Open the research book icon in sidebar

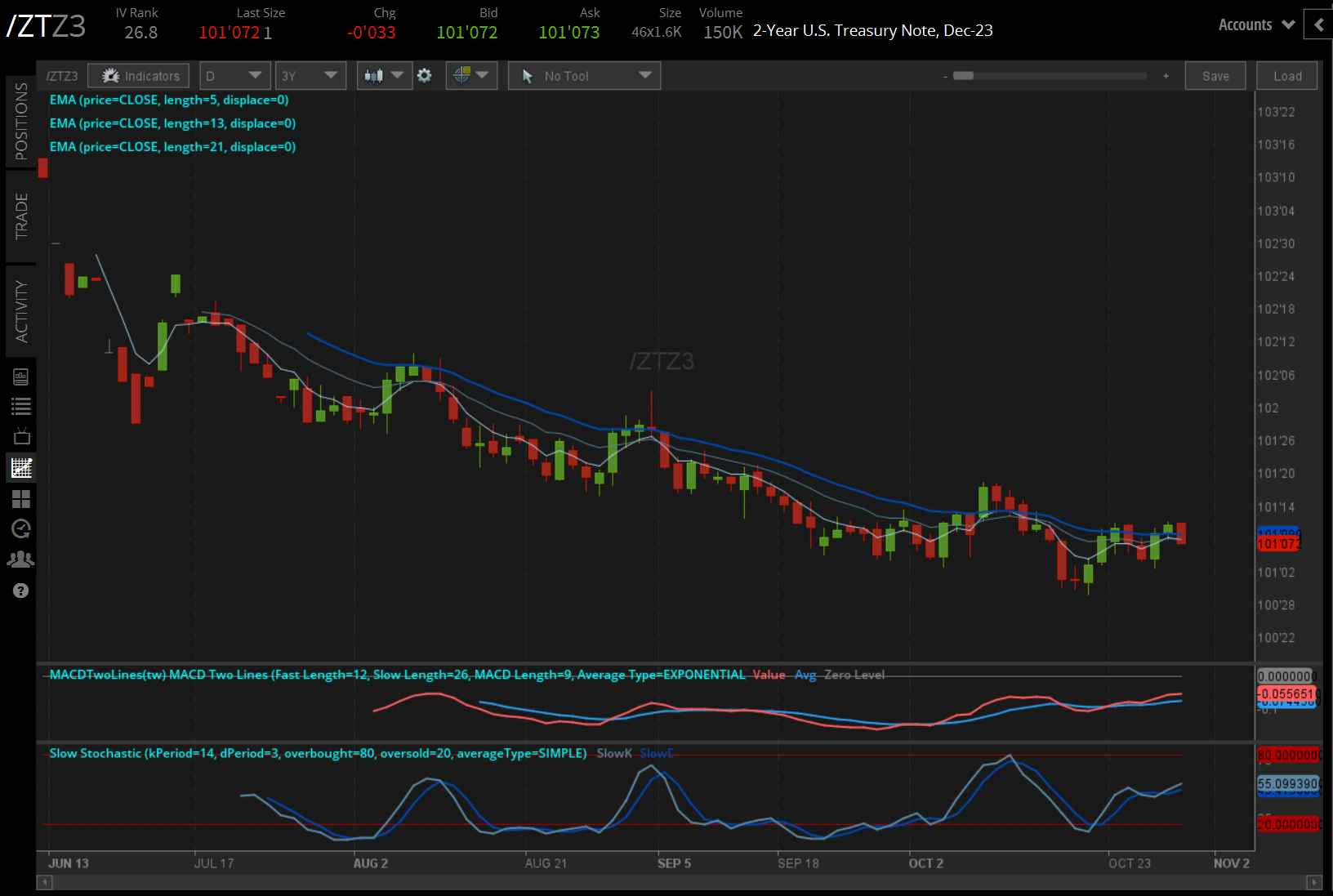click(21, 377)
